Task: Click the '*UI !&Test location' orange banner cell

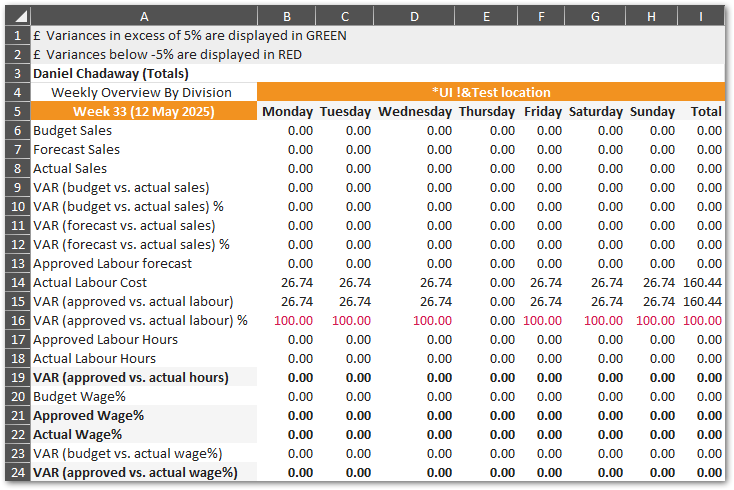Action: coord(490,92)
